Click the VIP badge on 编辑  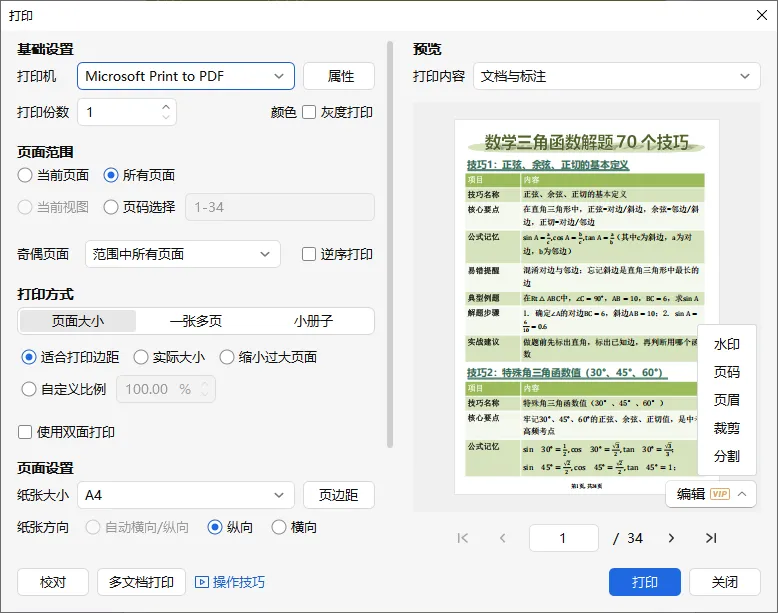720,494
